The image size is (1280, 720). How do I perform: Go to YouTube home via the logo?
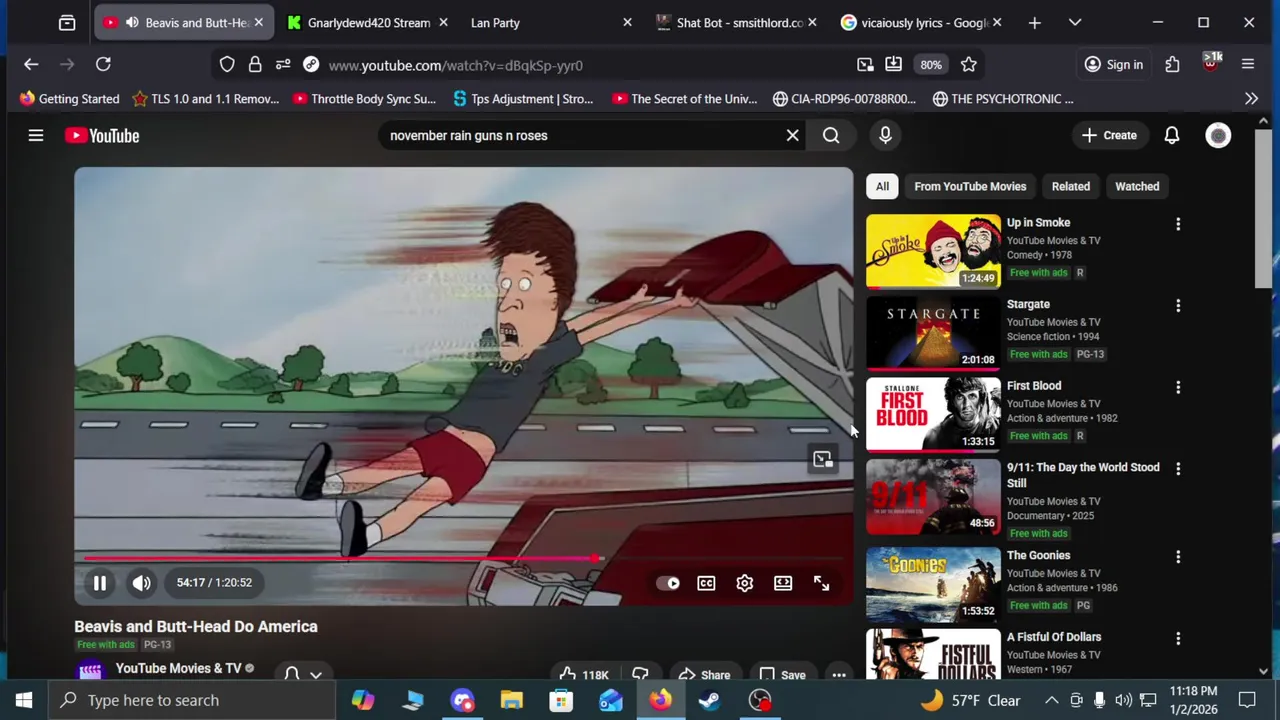pos(102,135)
